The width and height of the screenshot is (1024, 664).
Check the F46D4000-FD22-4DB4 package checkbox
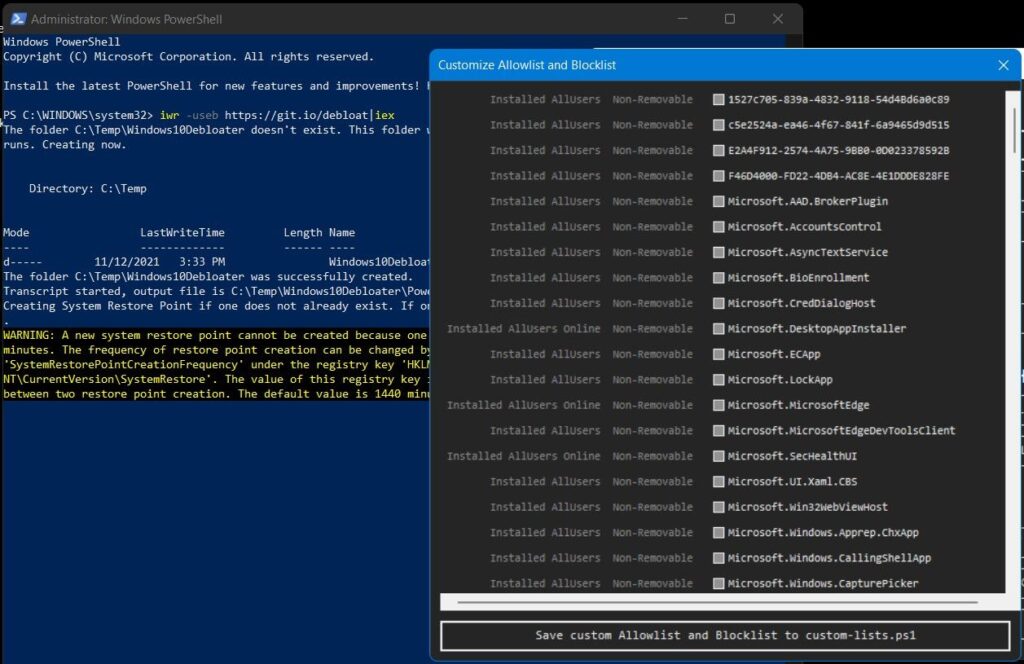pyautogui.click(x=718, y=176)
